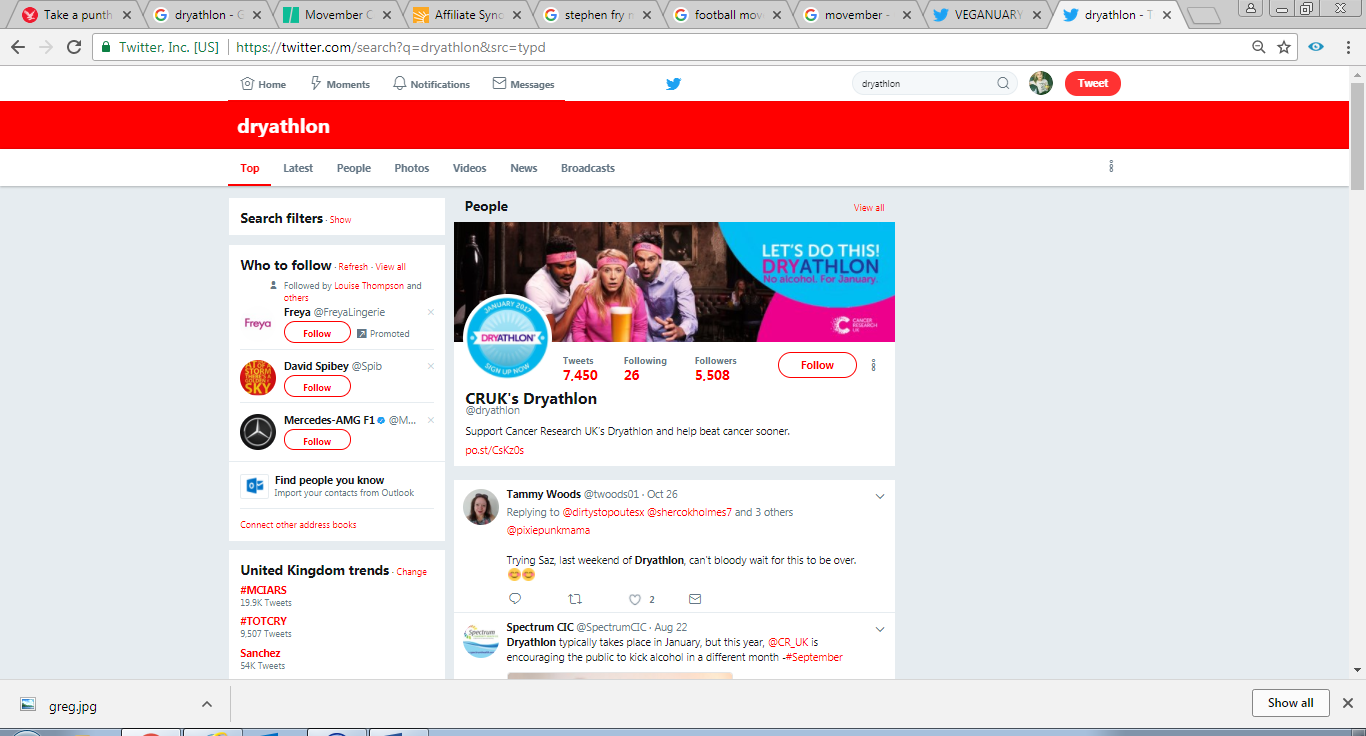Screen dimensions: 1366x736
Task: Click the browser reload button
Action: click(x=74, y=47)
